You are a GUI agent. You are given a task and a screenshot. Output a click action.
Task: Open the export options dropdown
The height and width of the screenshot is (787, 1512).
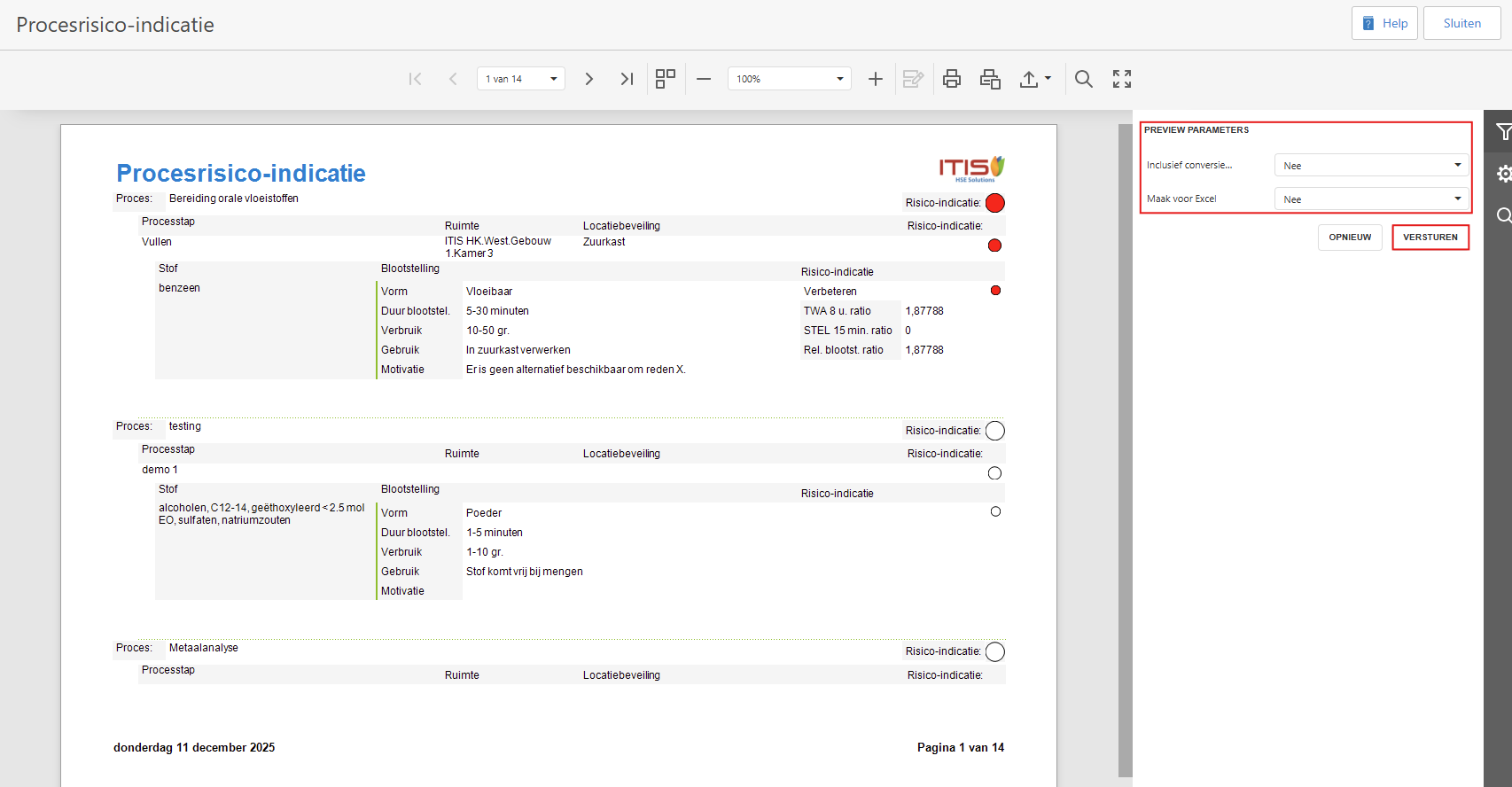(1034, 79)
